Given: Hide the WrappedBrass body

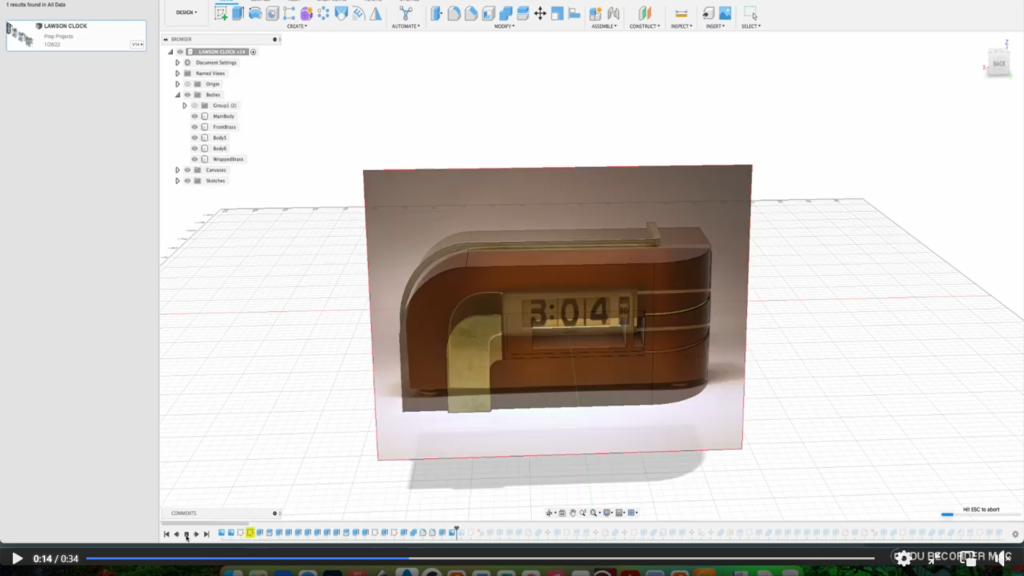Looking at the screenshot, I should point(195,159).
